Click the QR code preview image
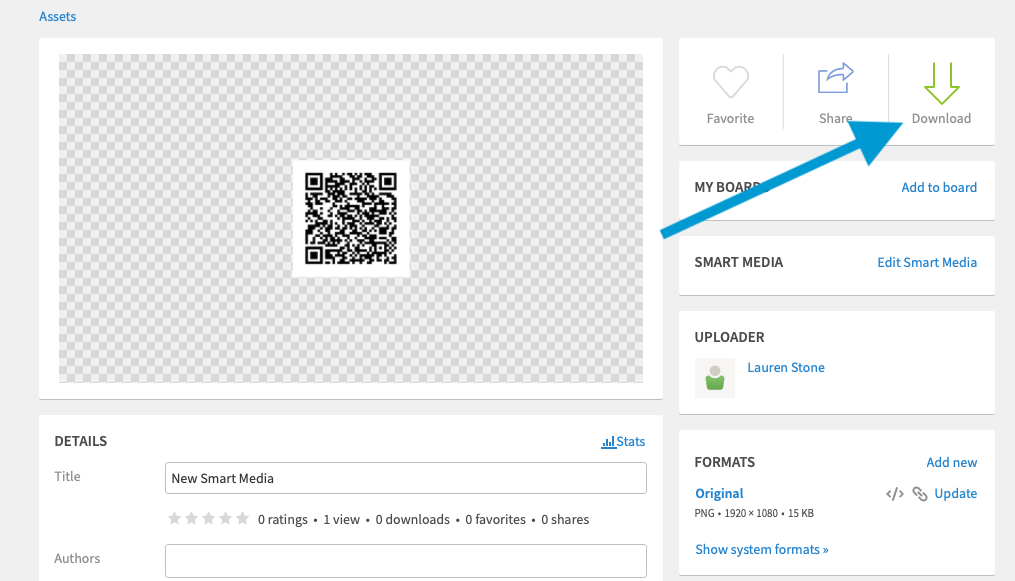1015x581 pixels. (351, 219)
